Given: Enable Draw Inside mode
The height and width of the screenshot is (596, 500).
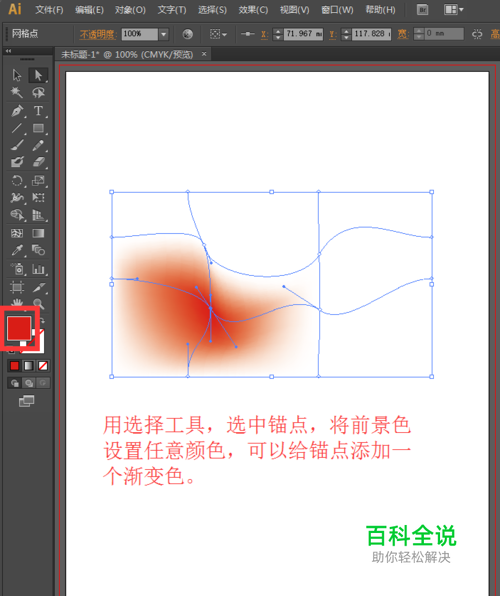Looking at the screenshot, I should coord(43,383).
